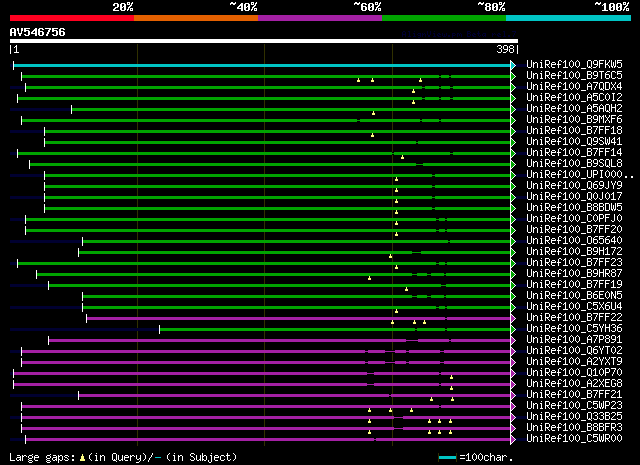This screenshot has height=465, width=640.
Task: Click the arrow end of the C5WR00 row
Action: tap(513, 439)
